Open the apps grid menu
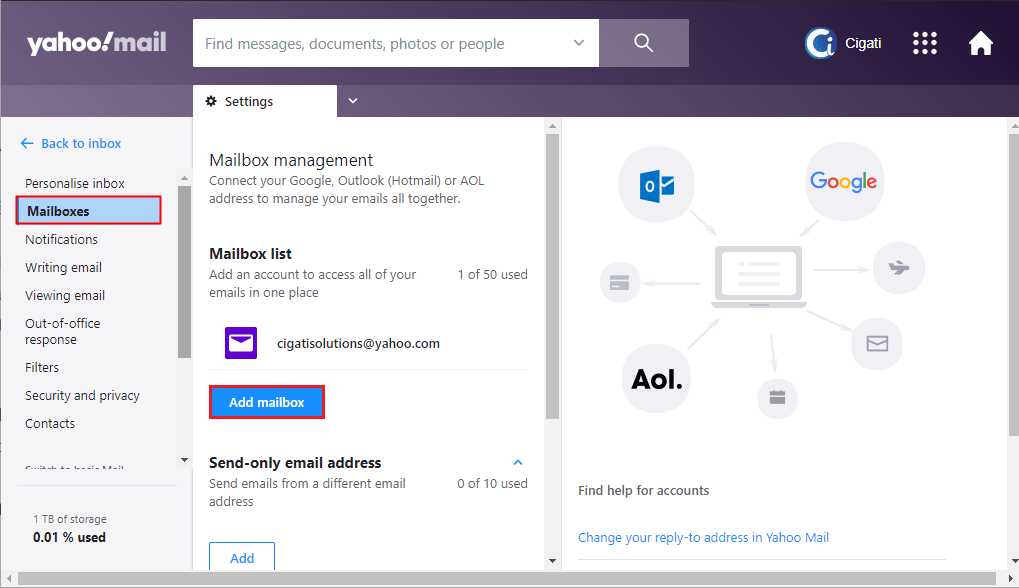The width and height of the screenshot is (1019, 588). pos(924,44)
